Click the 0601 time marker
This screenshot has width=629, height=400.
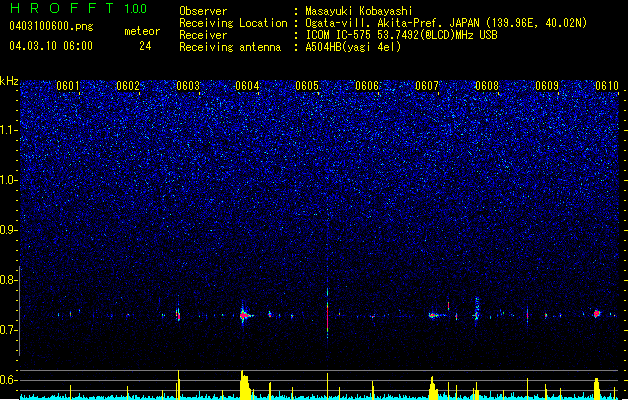[x=68, y=85]
